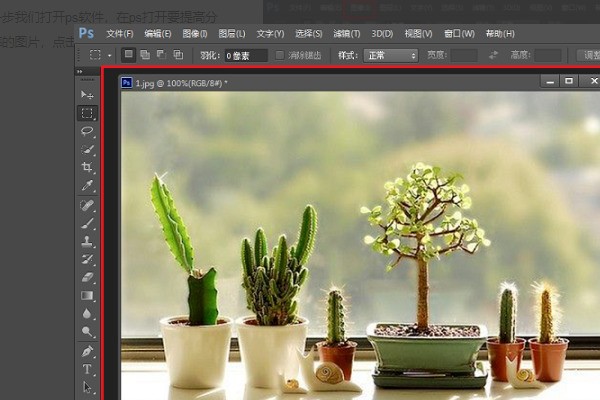
Task: Select the Rectangular Marquee tool
Action: pos(88,113)
